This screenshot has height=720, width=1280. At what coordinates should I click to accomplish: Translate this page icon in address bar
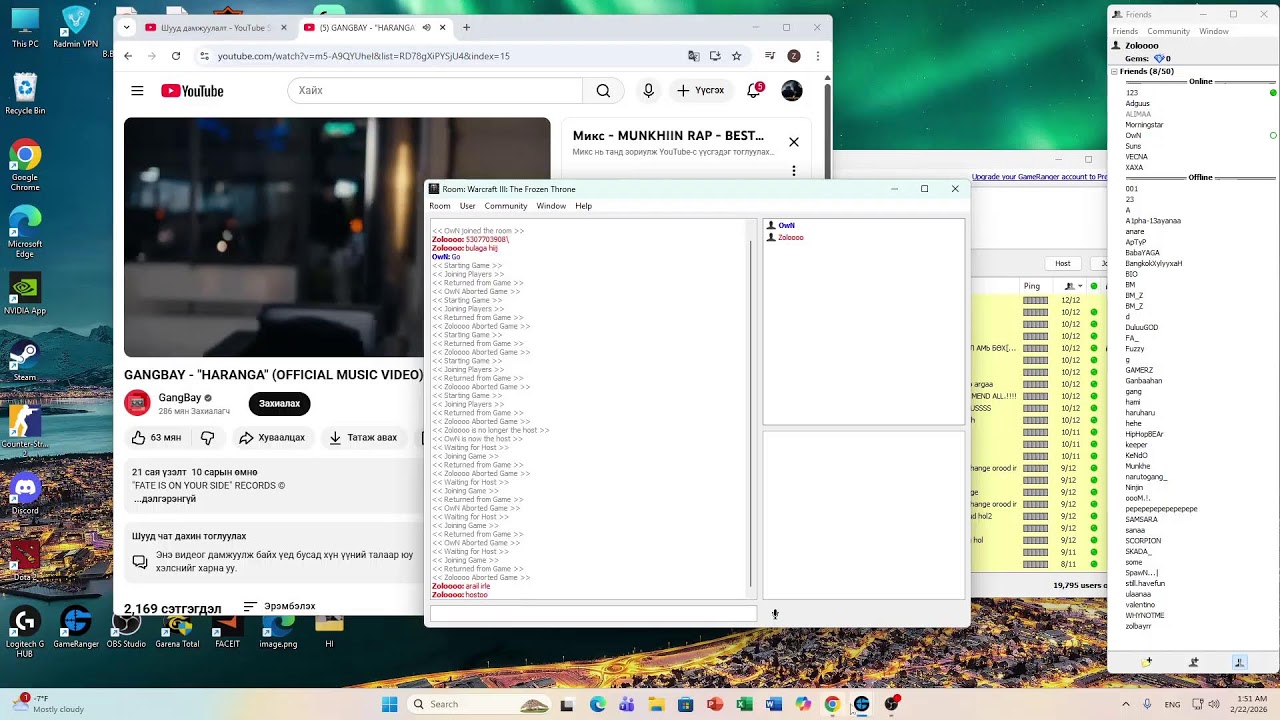click(694, 56)
